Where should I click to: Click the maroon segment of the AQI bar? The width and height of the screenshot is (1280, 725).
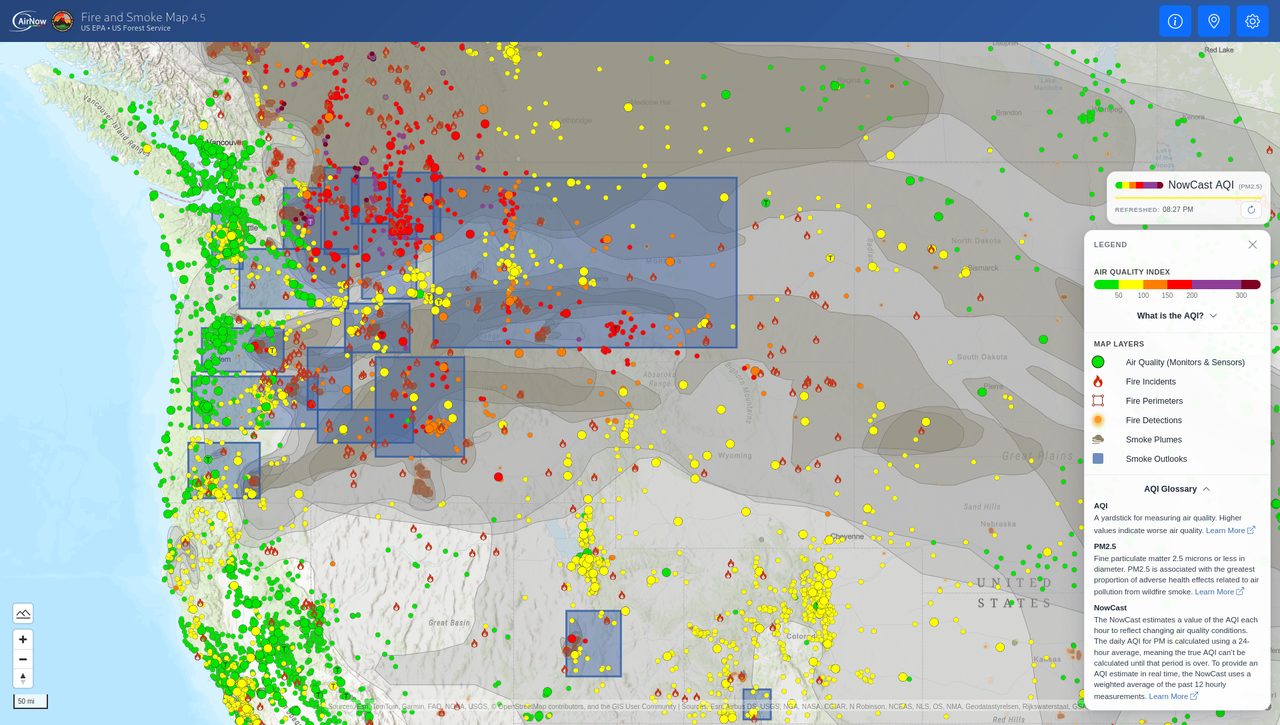(x=1251, y=284)
